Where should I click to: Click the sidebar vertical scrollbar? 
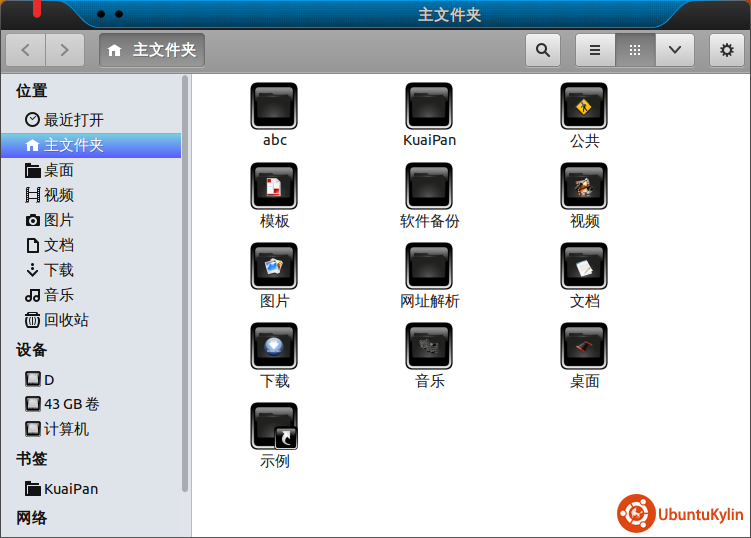[x=185, y=280]
